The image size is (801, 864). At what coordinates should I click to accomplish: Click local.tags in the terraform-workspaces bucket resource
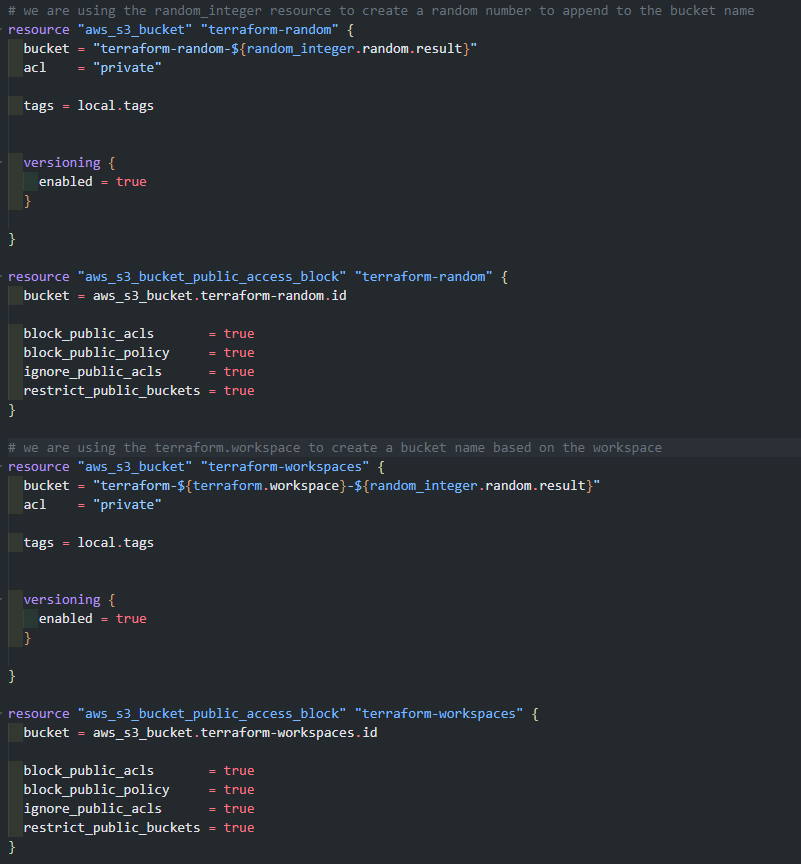click(116, 543)
